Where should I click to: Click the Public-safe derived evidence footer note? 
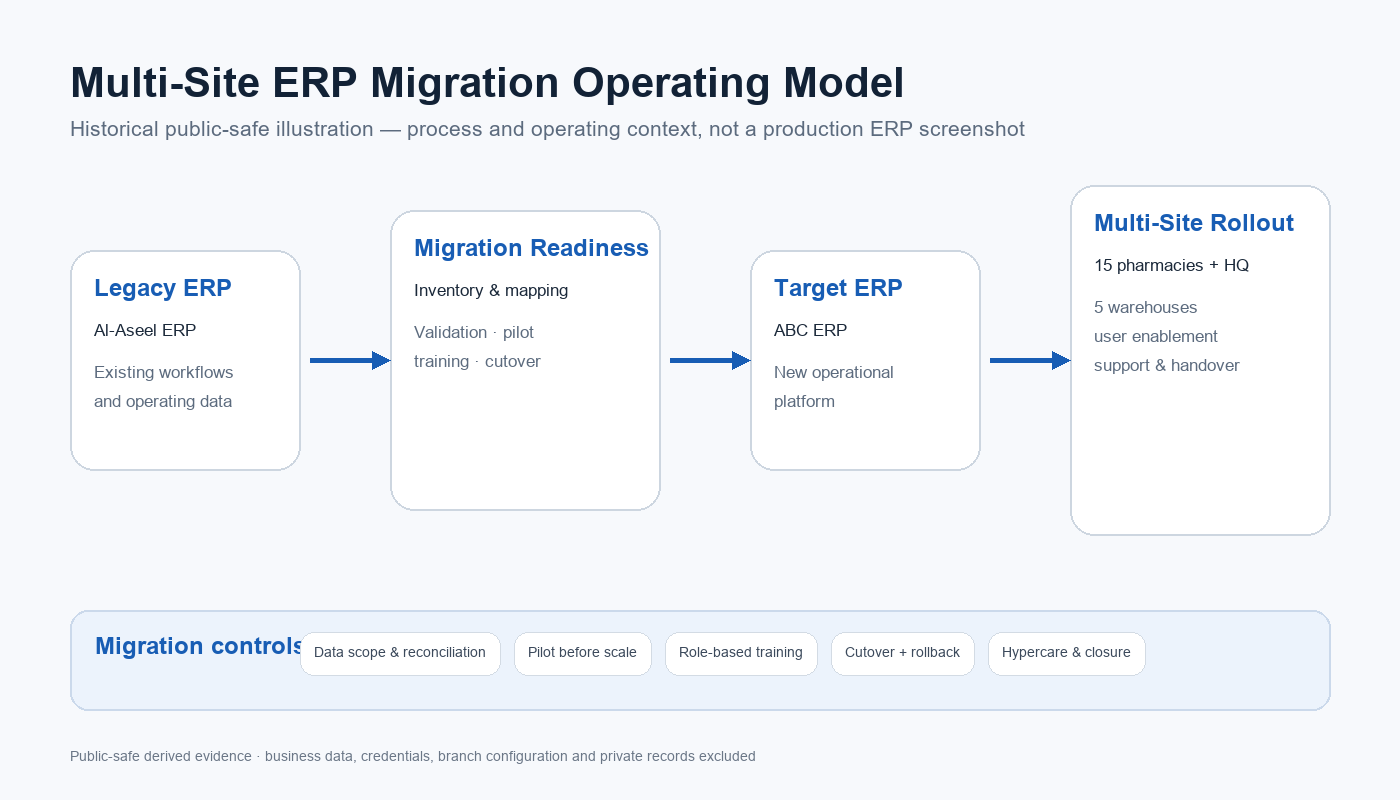tap(413, 756)
